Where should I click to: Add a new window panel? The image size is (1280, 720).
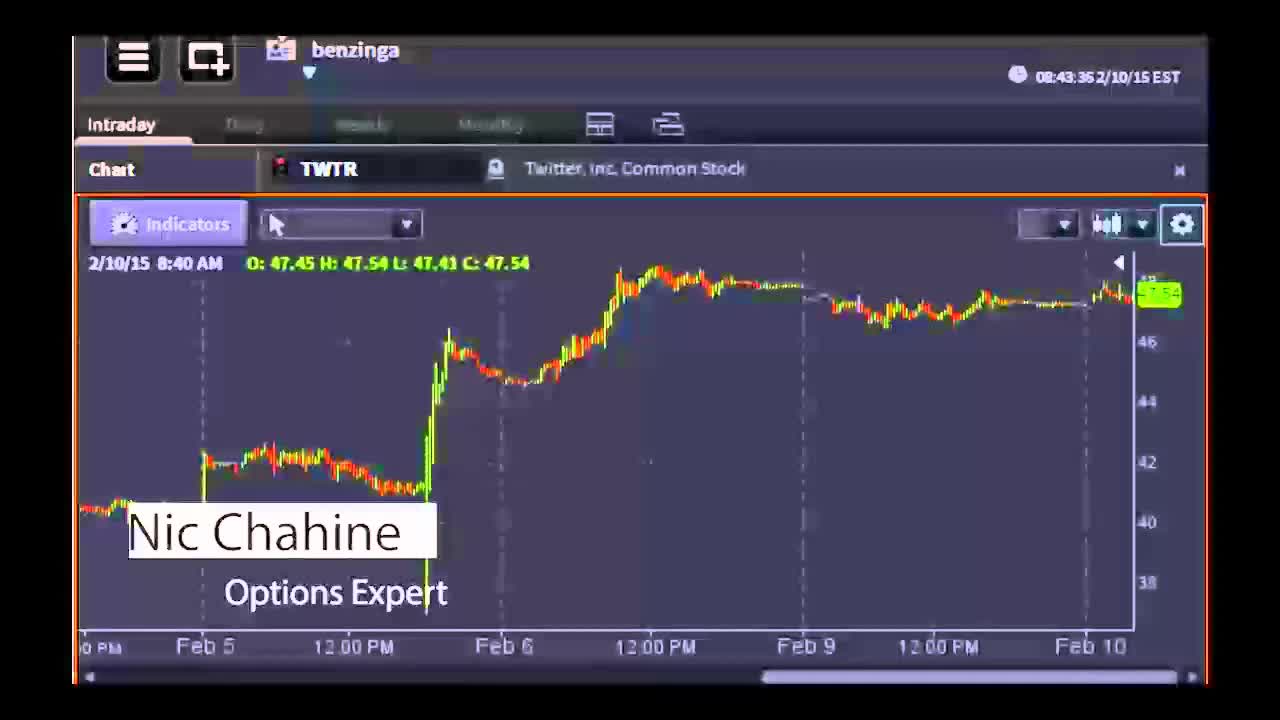[207, 58]
